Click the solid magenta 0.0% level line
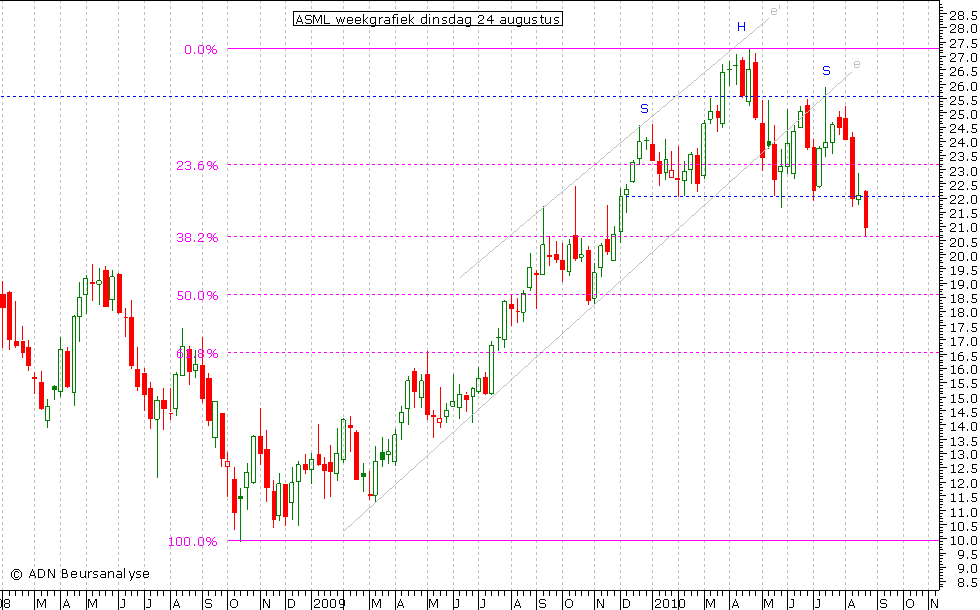Viewport: 980px width, 610px height. [582, 48]
